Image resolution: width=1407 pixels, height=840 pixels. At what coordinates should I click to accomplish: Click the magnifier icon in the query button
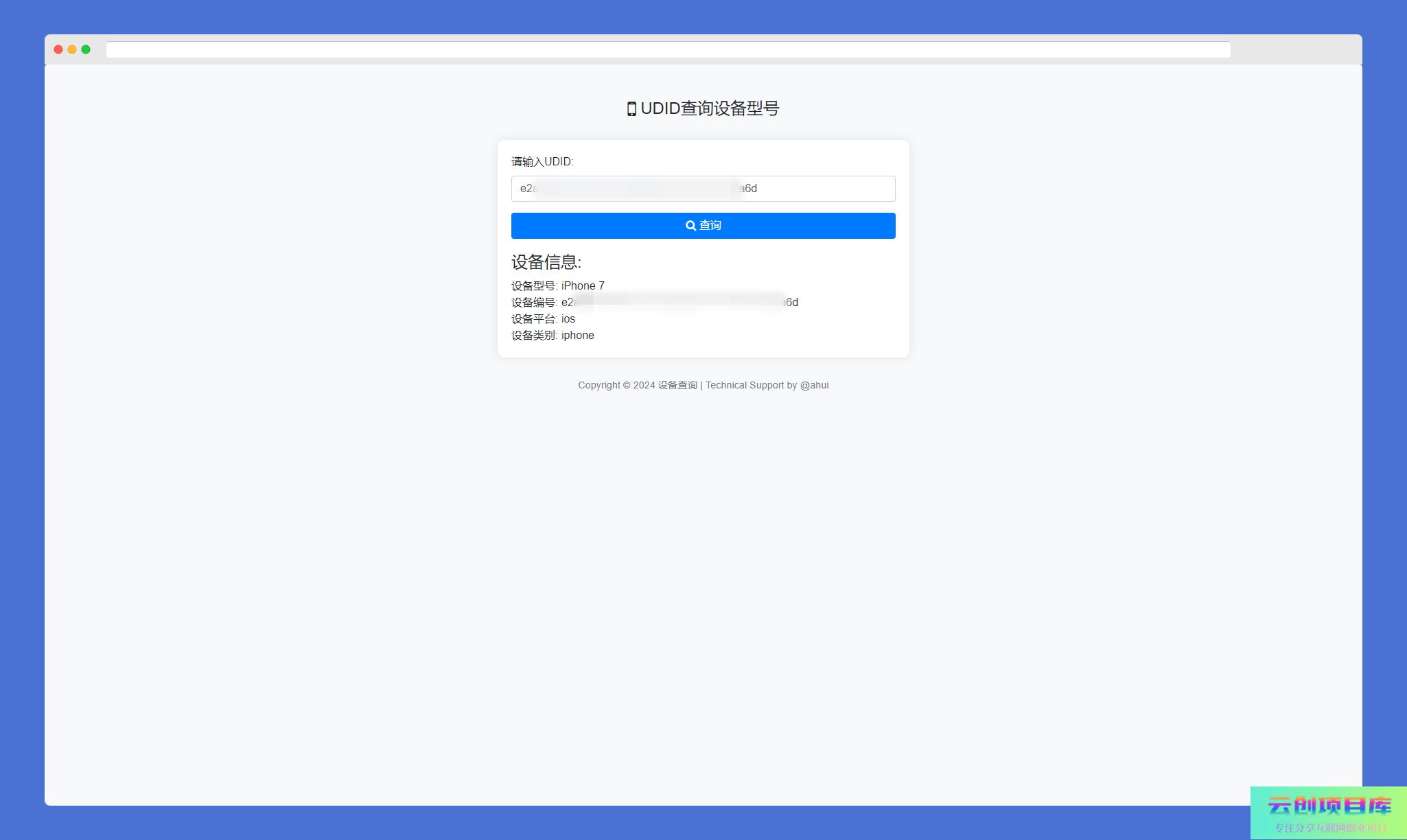(x=690, y=226)
